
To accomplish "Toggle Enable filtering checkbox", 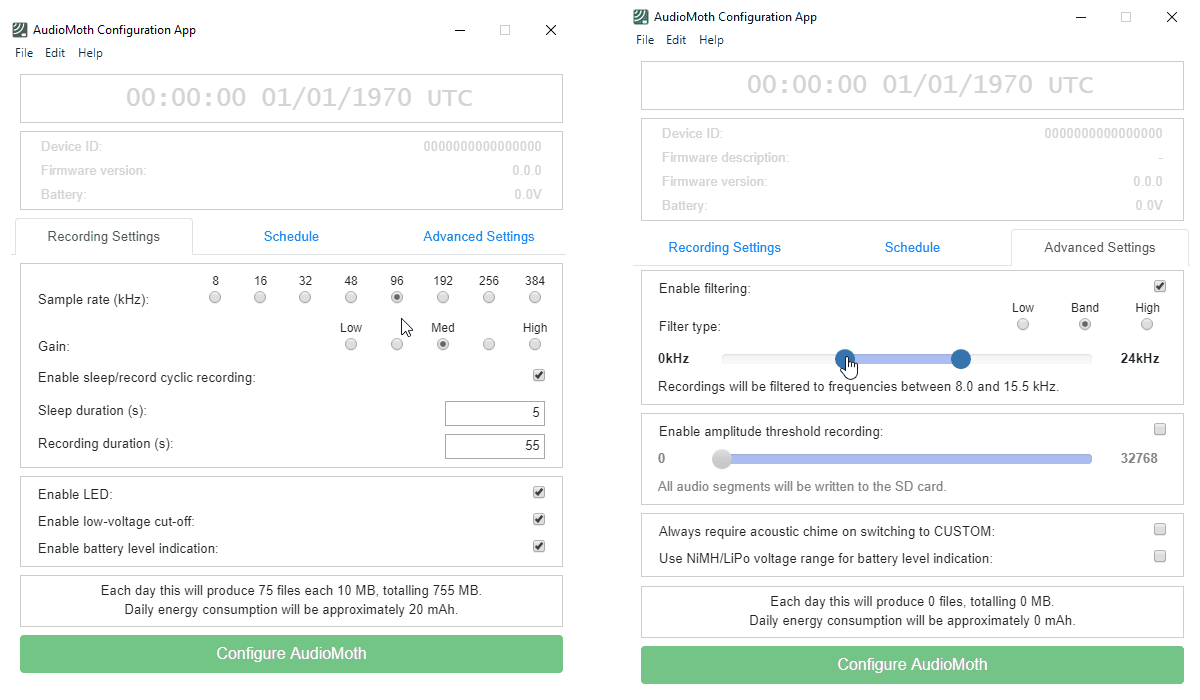I will tap(1160, 286).
